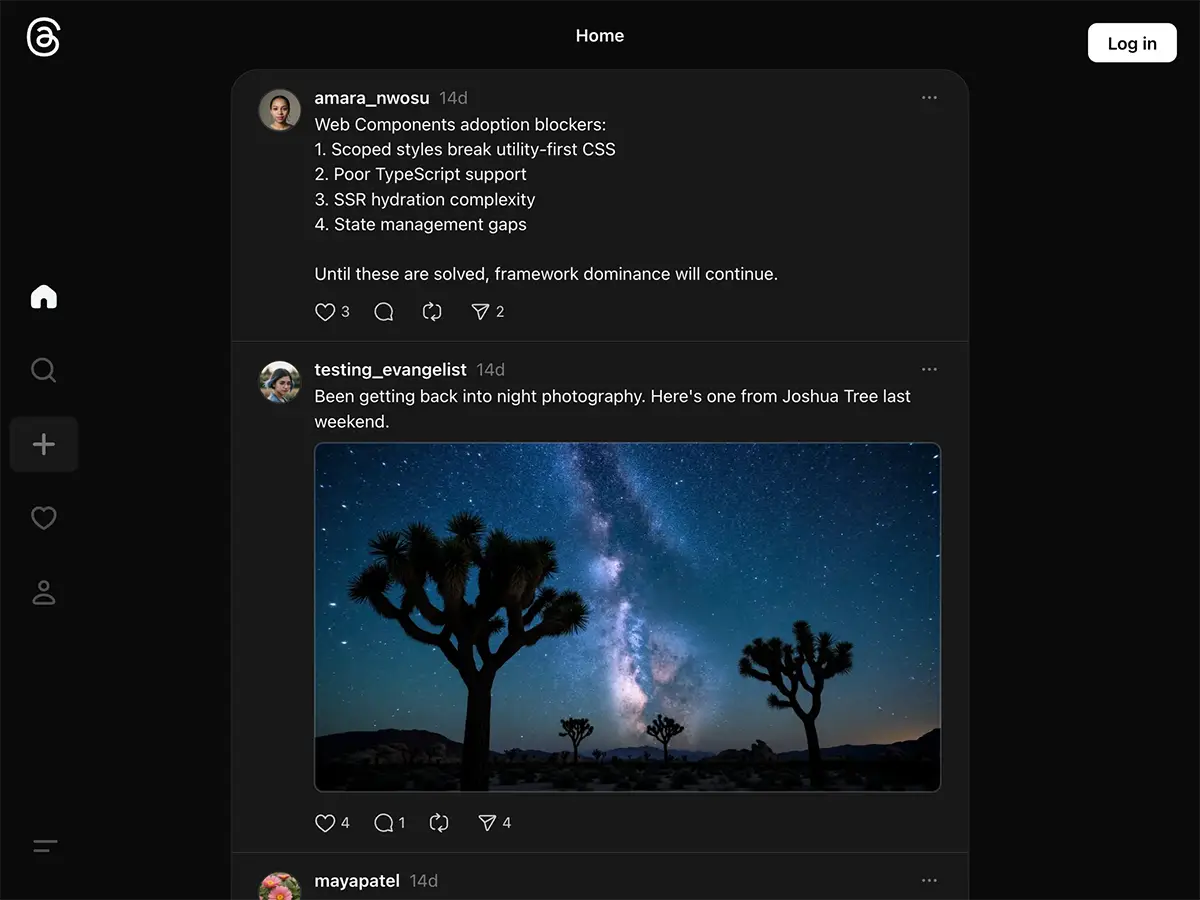Open Search from the sidebar

click(43, 370)
